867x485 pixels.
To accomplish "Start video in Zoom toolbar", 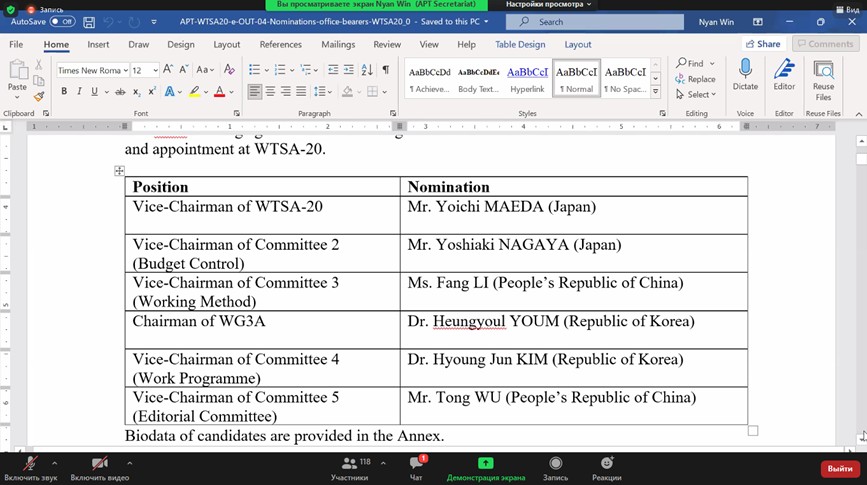I will click(x=100, y=468).
